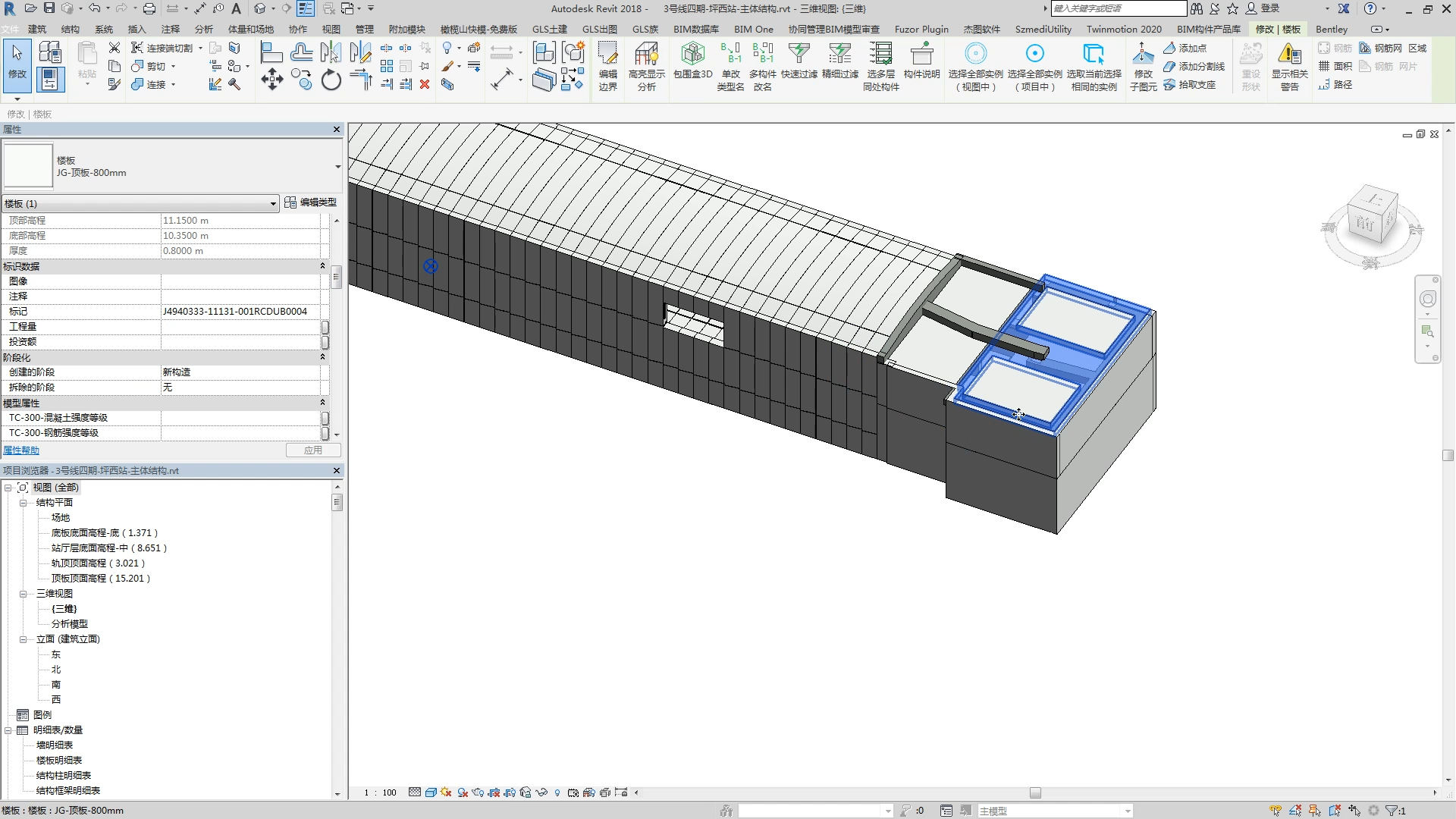Open the floor type selector dropdown
Screen dimensions: 1456x819
[x=337, y=166]
